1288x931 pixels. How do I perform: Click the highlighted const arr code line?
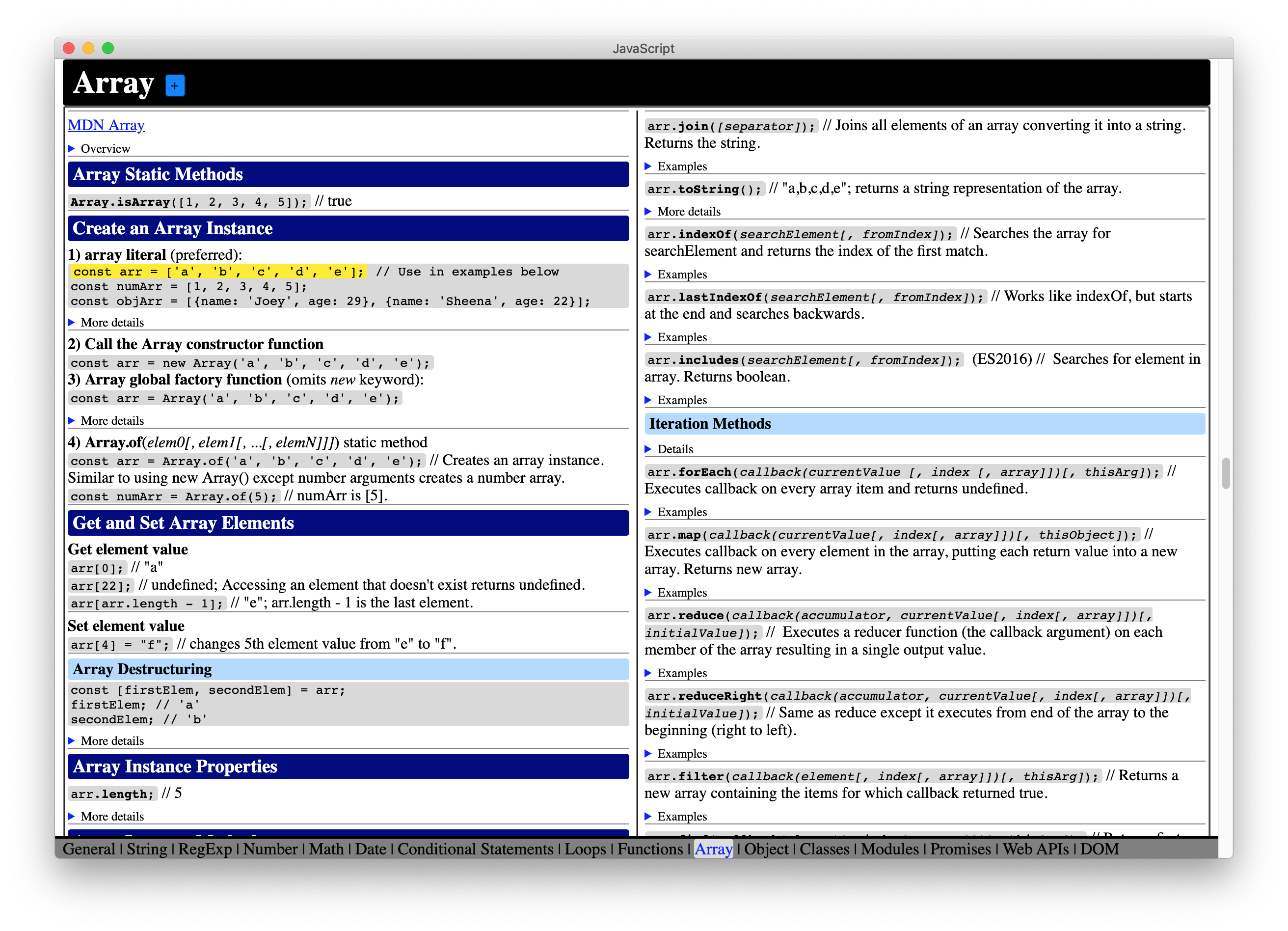(218, 272)
